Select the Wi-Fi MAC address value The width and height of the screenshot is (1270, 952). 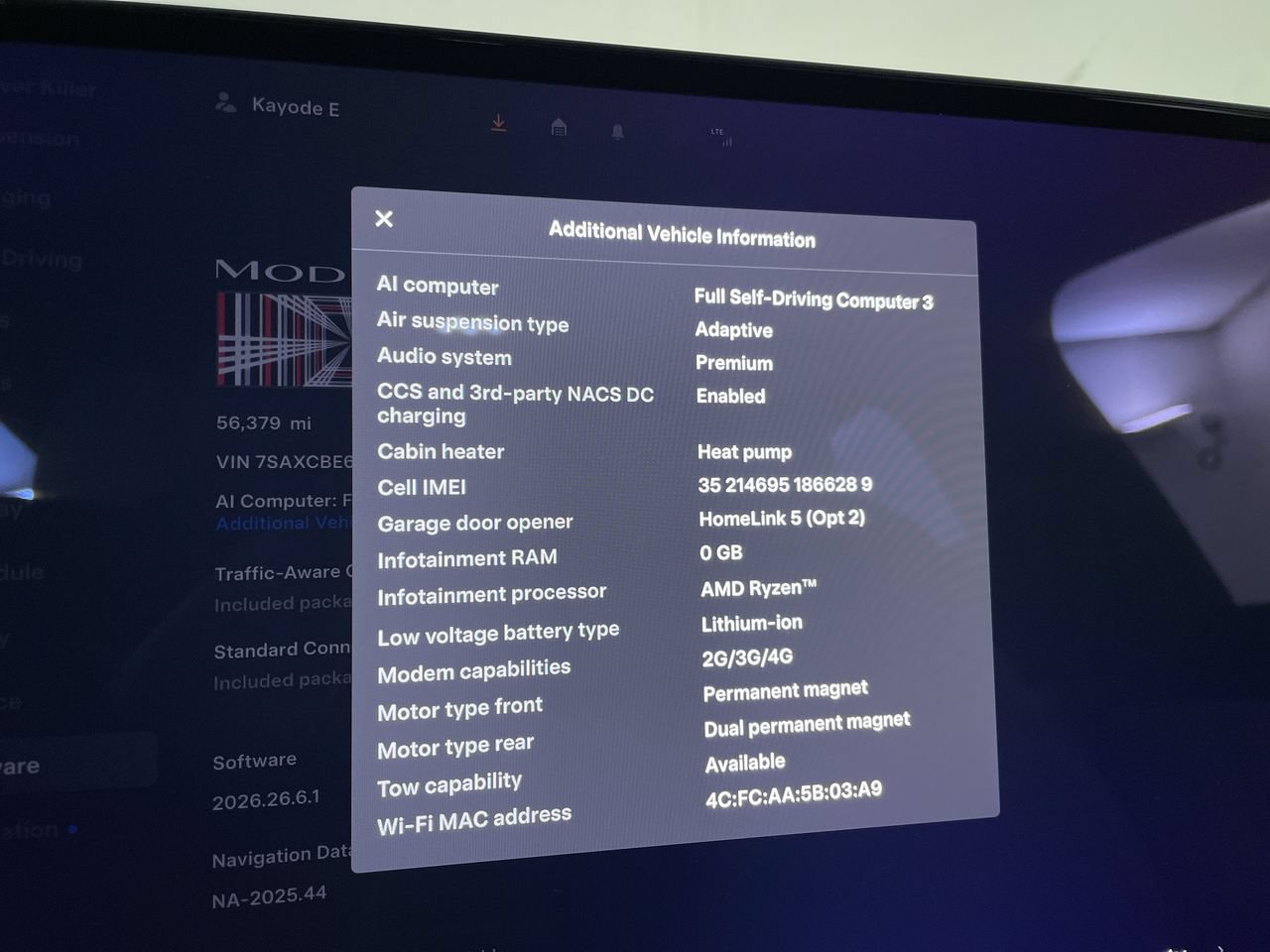[794, 793]
